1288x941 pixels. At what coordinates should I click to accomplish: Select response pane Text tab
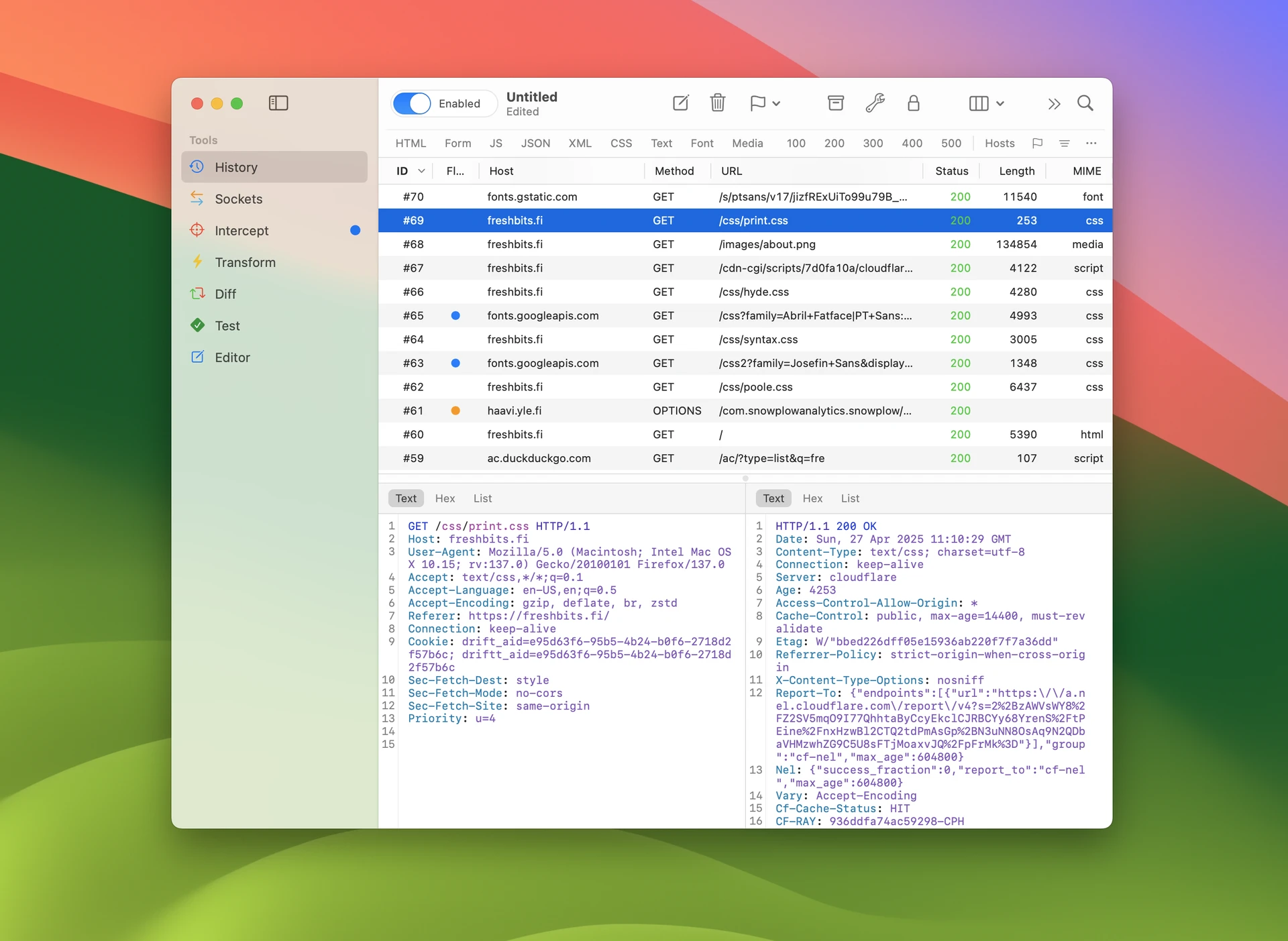pyautogui.click(x=773, y=498)
